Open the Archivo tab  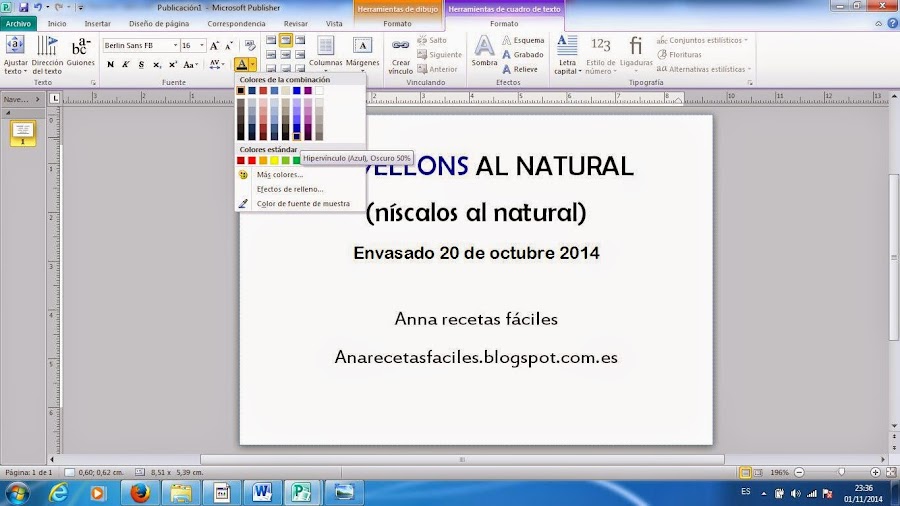click(x=18, y=24)
